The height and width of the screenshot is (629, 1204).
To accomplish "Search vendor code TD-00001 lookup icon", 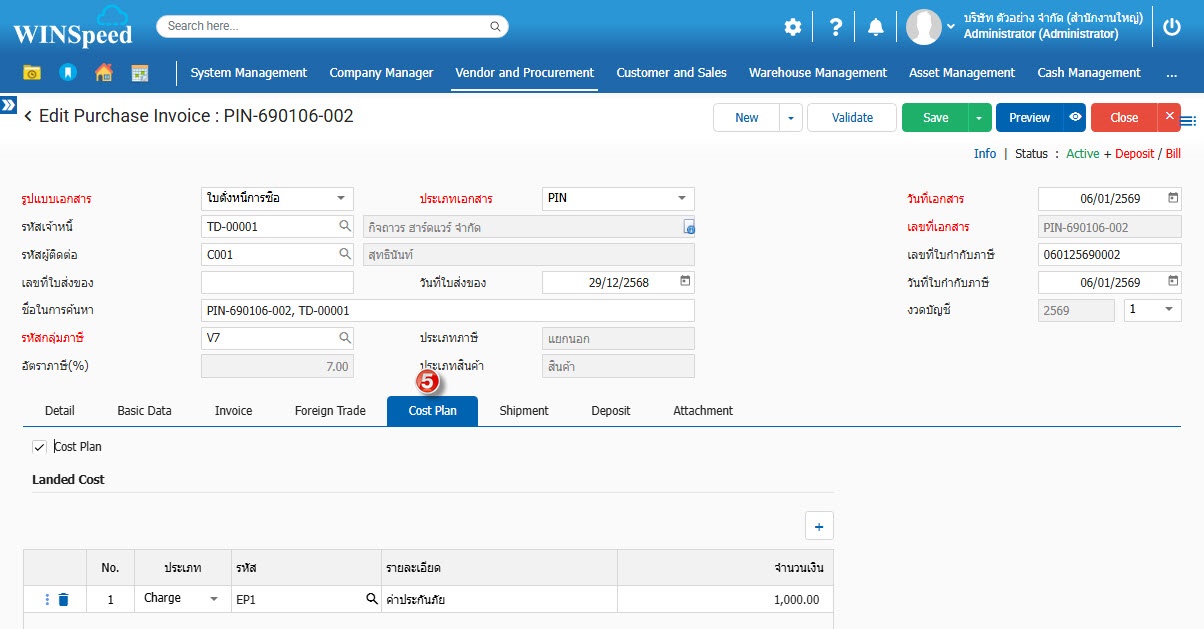I will 344,227.
